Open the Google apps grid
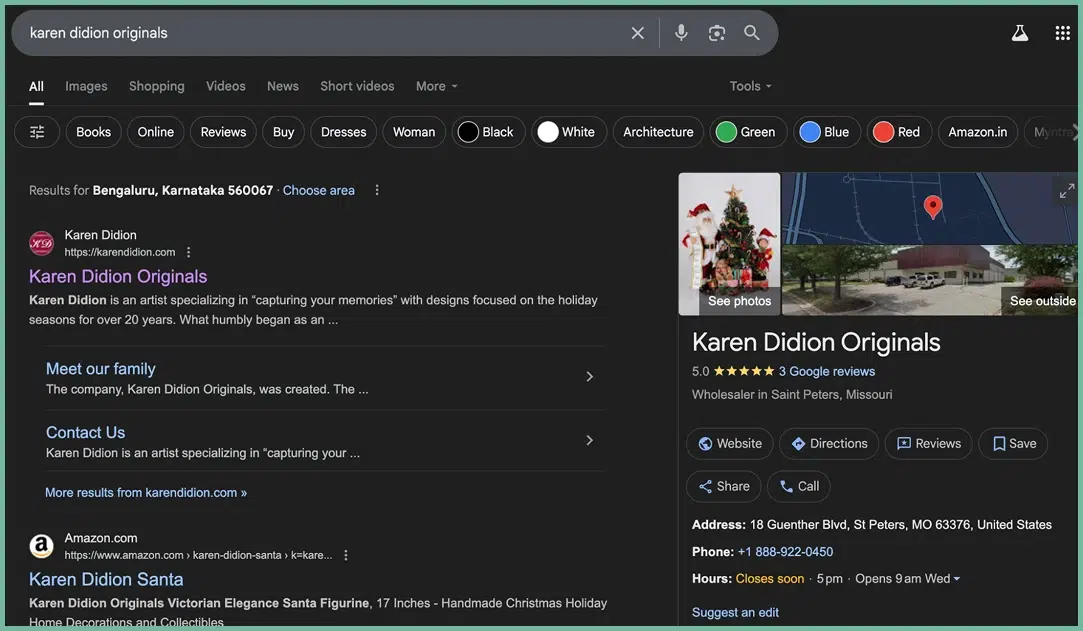The image size is (1083, 631). (x=1062, y=33)
